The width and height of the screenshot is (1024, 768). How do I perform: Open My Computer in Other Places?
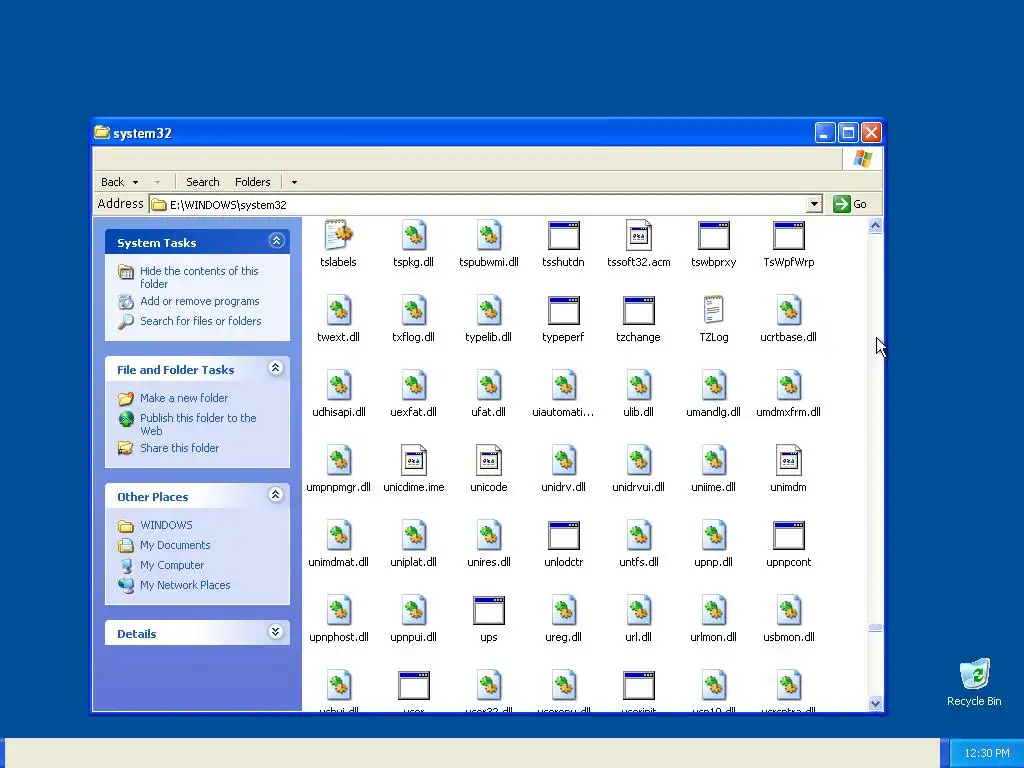172,565
